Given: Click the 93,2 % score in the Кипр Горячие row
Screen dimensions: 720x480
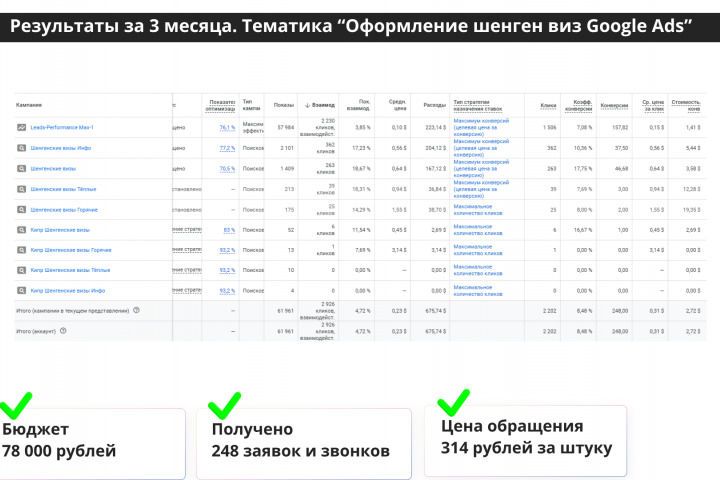Looking at the screenshot, I should point(227,250).
